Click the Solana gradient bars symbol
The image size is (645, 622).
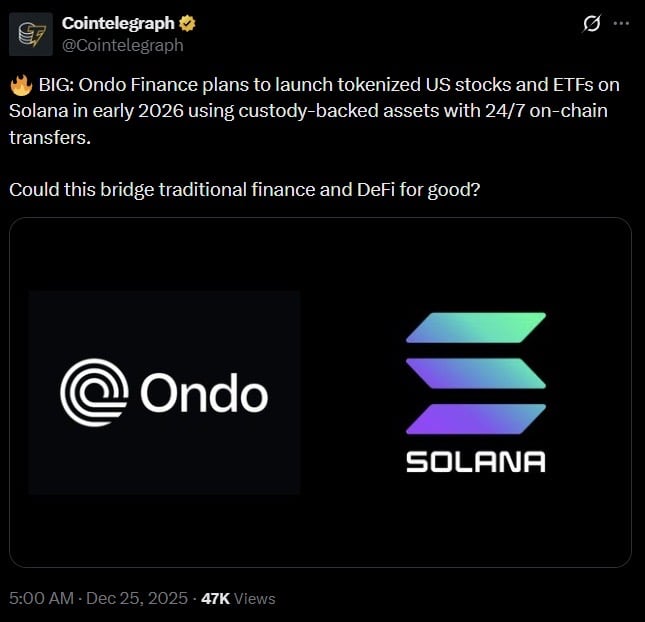tap(475, 374)
